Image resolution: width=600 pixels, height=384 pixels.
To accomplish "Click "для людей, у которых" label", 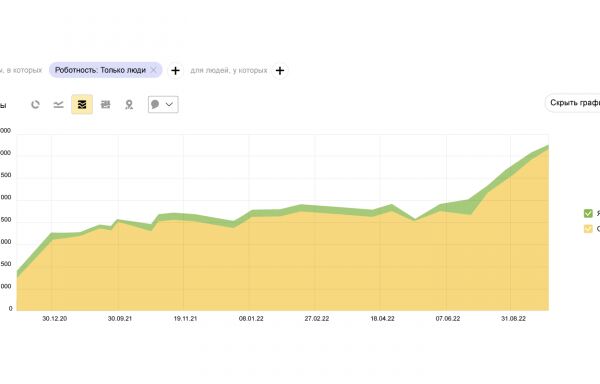I will tap(229, 70).
